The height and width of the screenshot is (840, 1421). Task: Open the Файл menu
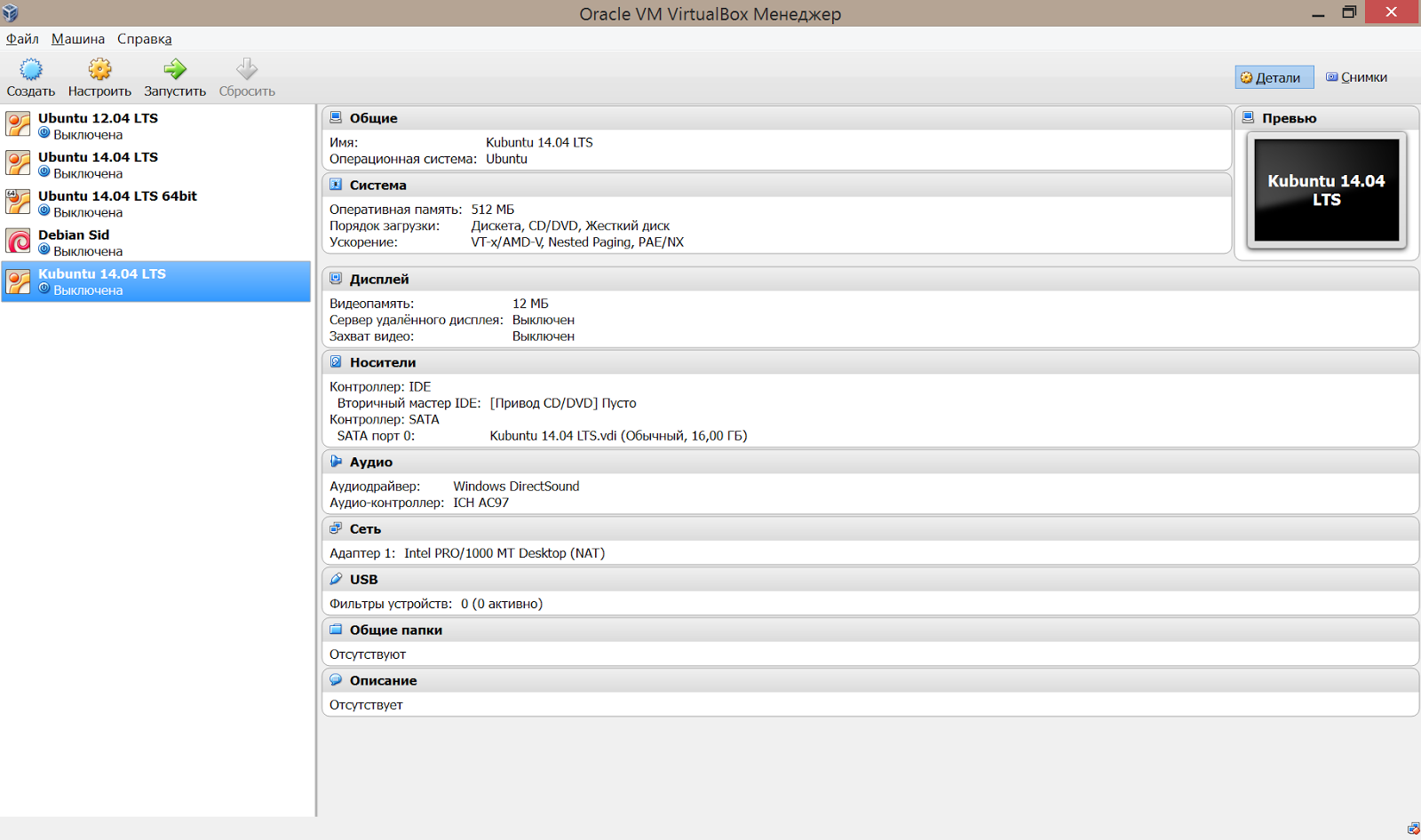click(22, 39)
